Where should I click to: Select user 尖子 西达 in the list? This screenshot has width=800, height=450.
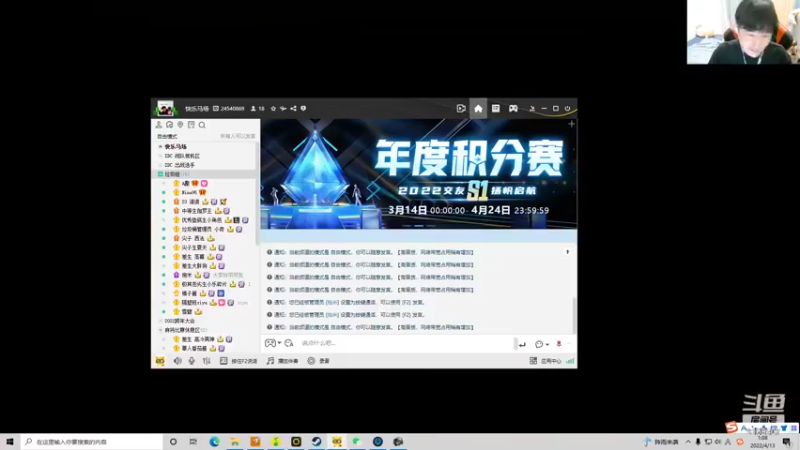pyautogui.click(x=193, y=238)
